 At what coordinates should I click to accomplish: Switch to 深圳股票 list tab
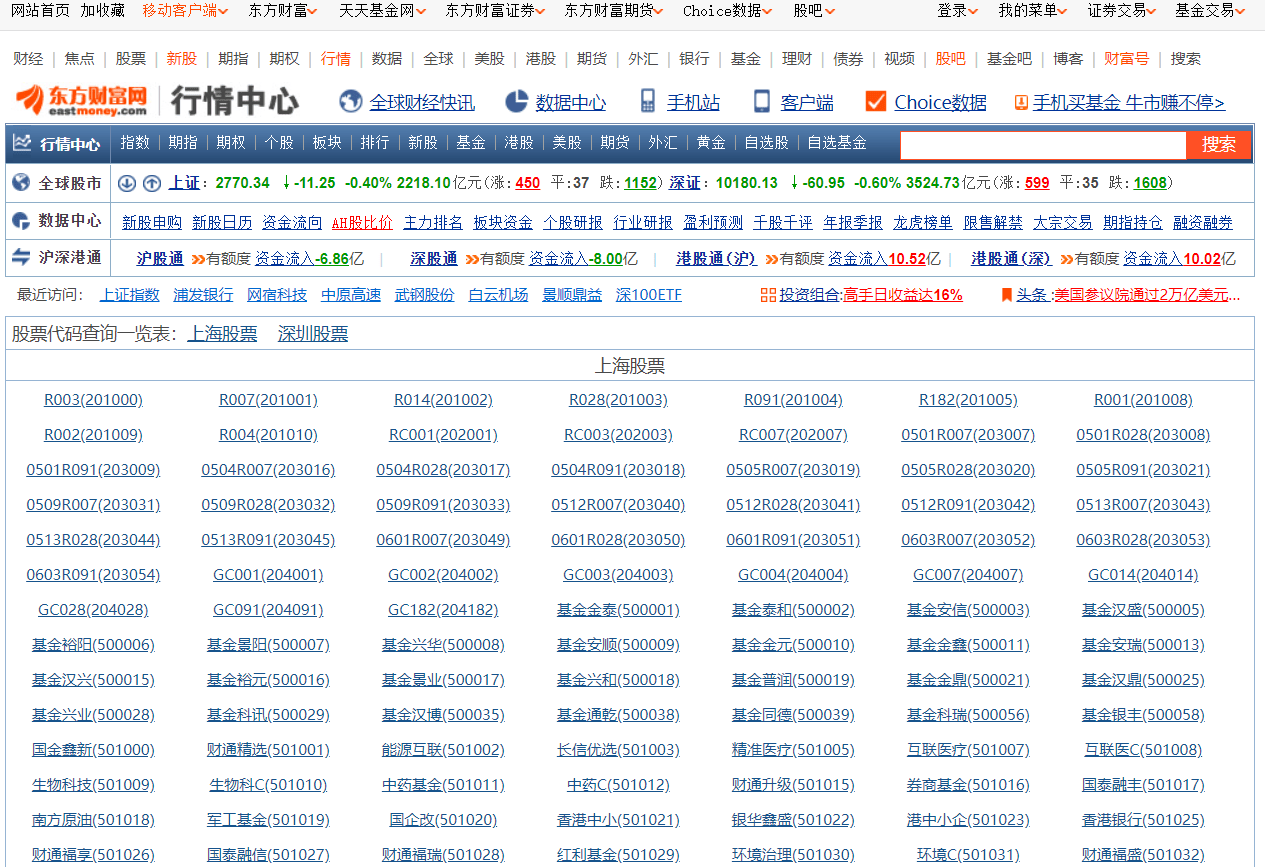313,334
